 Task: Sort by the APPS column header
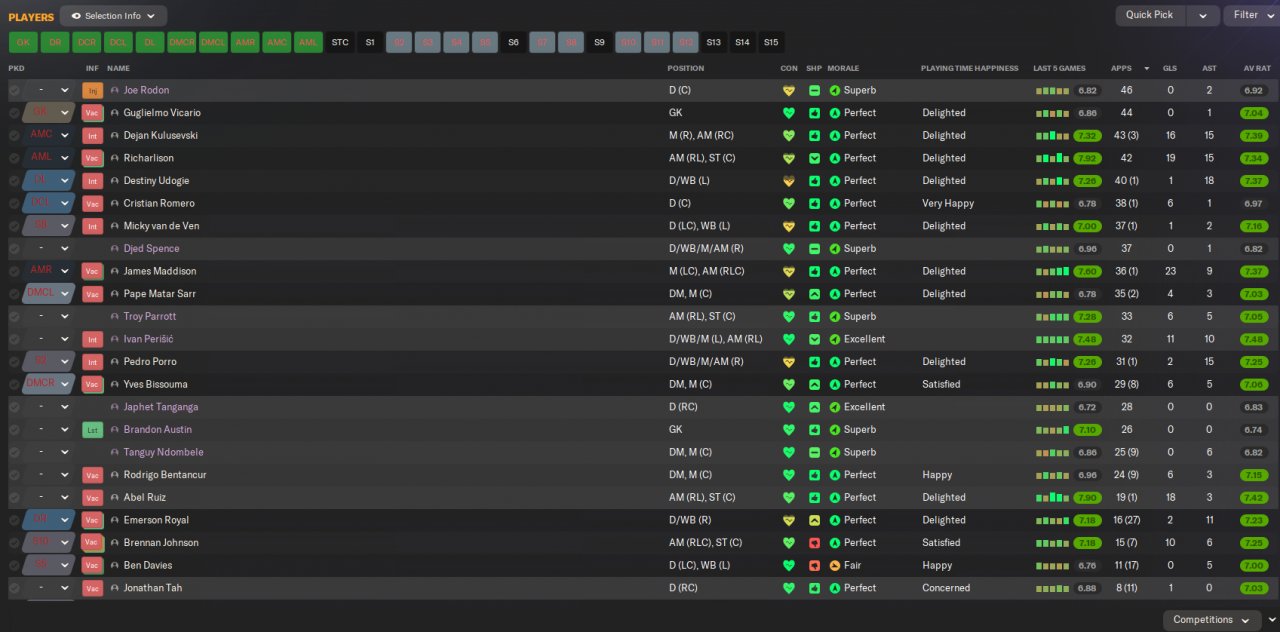coord(1121,68)
